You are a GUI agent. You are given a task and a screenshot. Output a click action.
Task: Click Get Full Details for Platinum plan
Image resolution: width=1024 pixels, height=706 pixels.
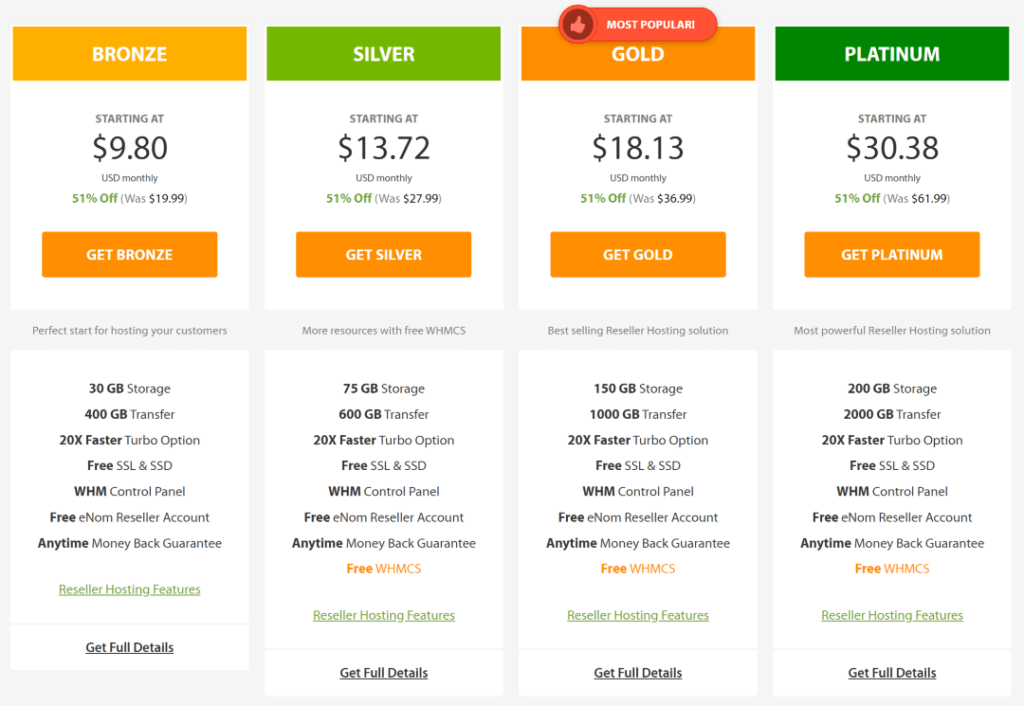pyautogui.click(x=891, y=672)
